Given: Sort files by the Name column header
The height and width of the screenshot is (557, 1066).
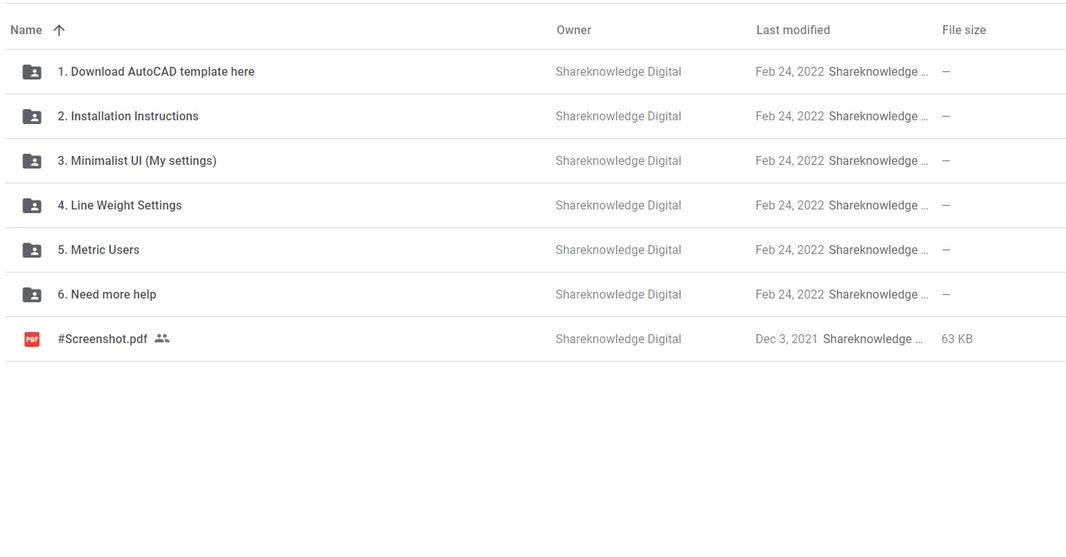Looking at the screenshot, I should pos(26,30).
